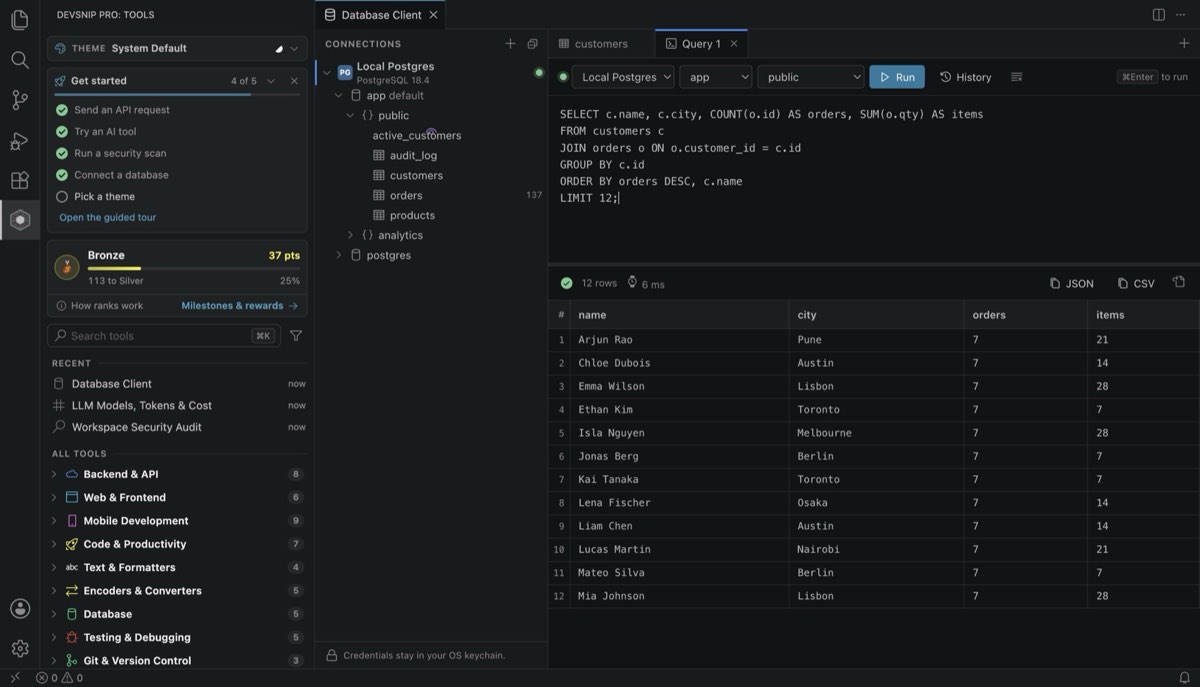Collapse the app default database node

coord(338,96)
